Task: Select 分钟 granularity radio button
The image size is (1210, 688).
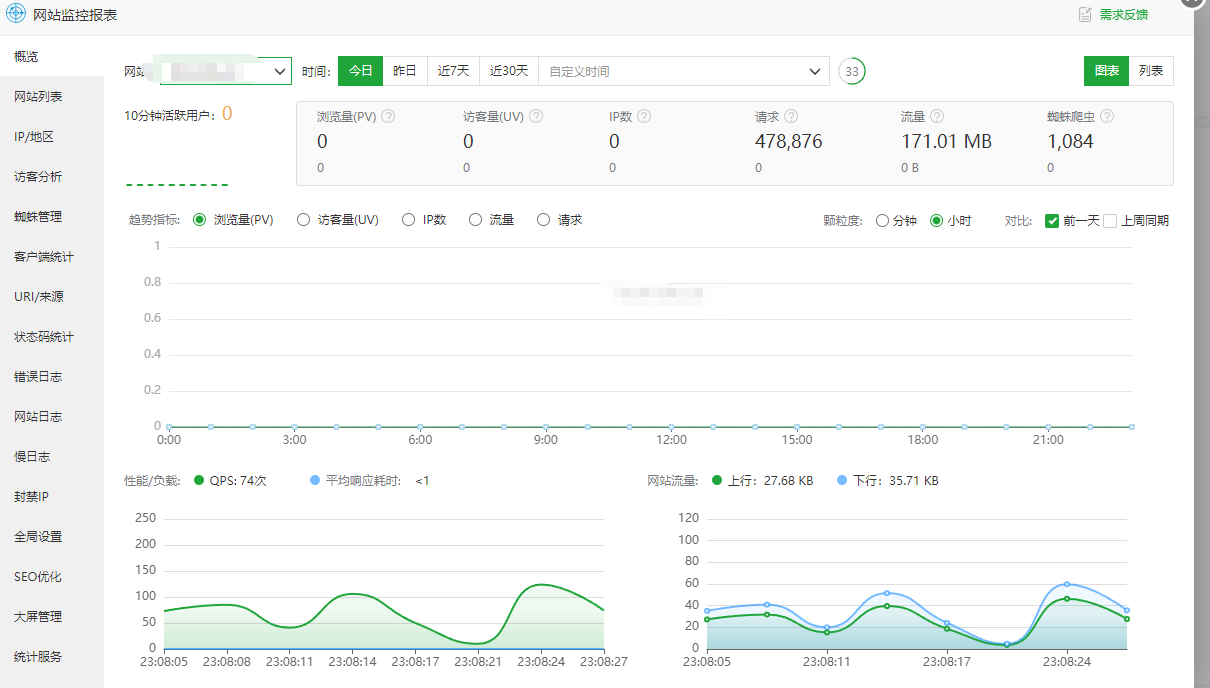Action: (882, 221)
